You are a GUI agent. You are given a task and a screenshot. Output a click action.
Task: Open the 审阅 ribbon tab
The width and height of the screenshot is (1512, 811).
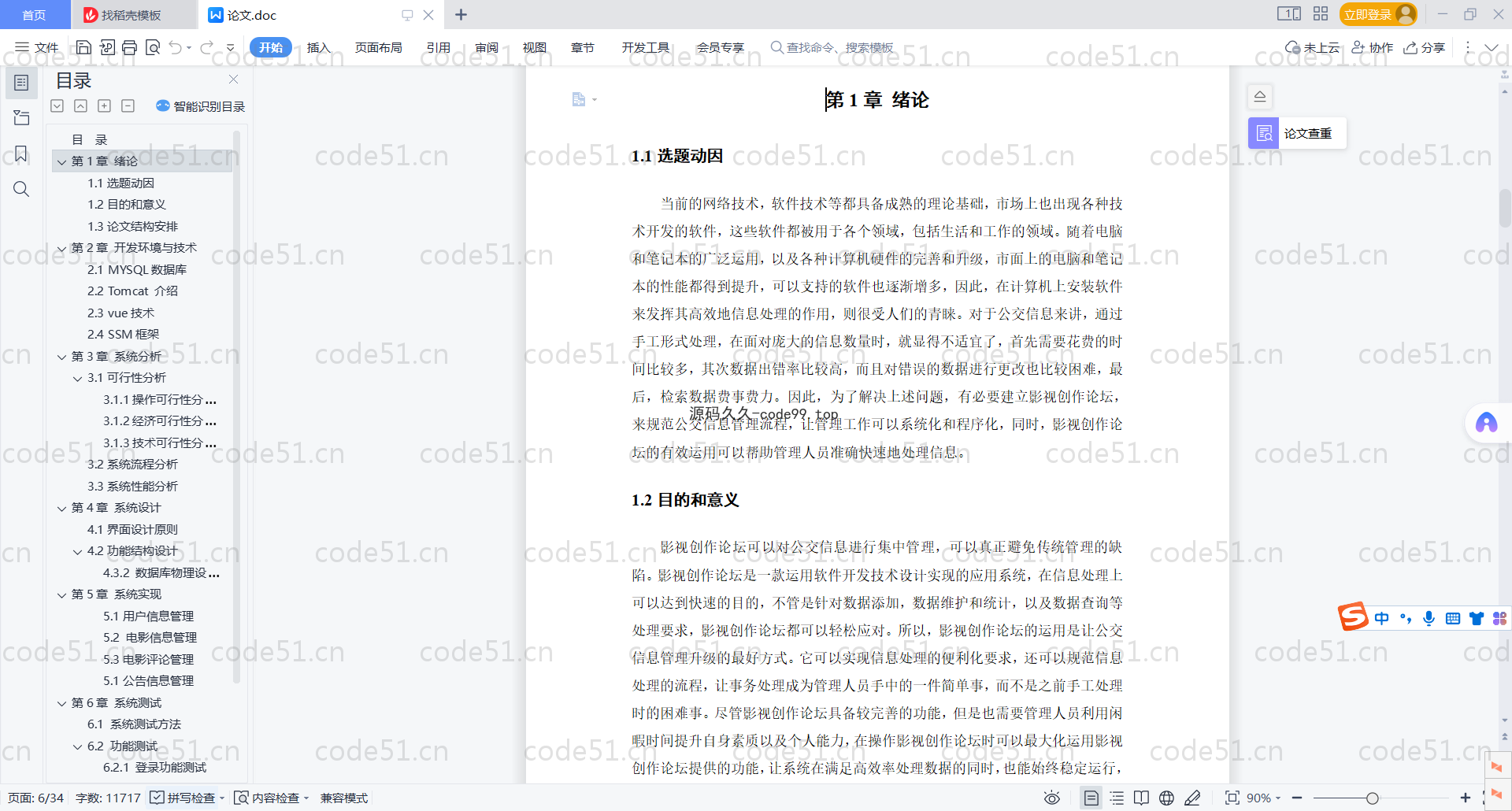pyautogui.click(x=487, y=47)
